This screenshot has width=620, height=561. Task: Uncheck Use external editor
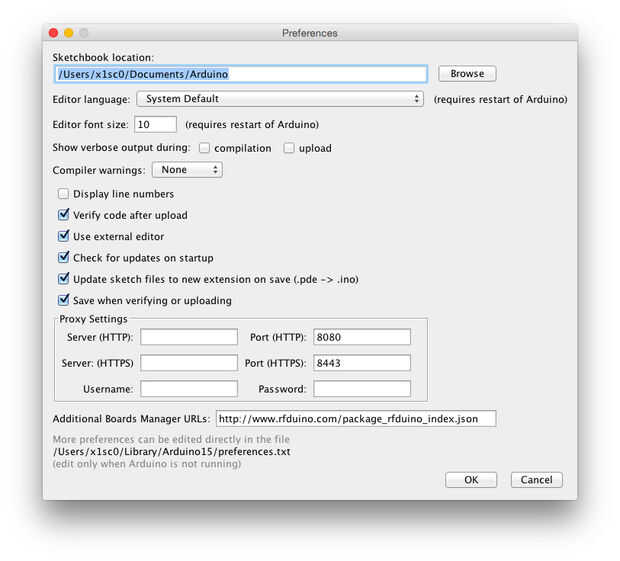63,236
